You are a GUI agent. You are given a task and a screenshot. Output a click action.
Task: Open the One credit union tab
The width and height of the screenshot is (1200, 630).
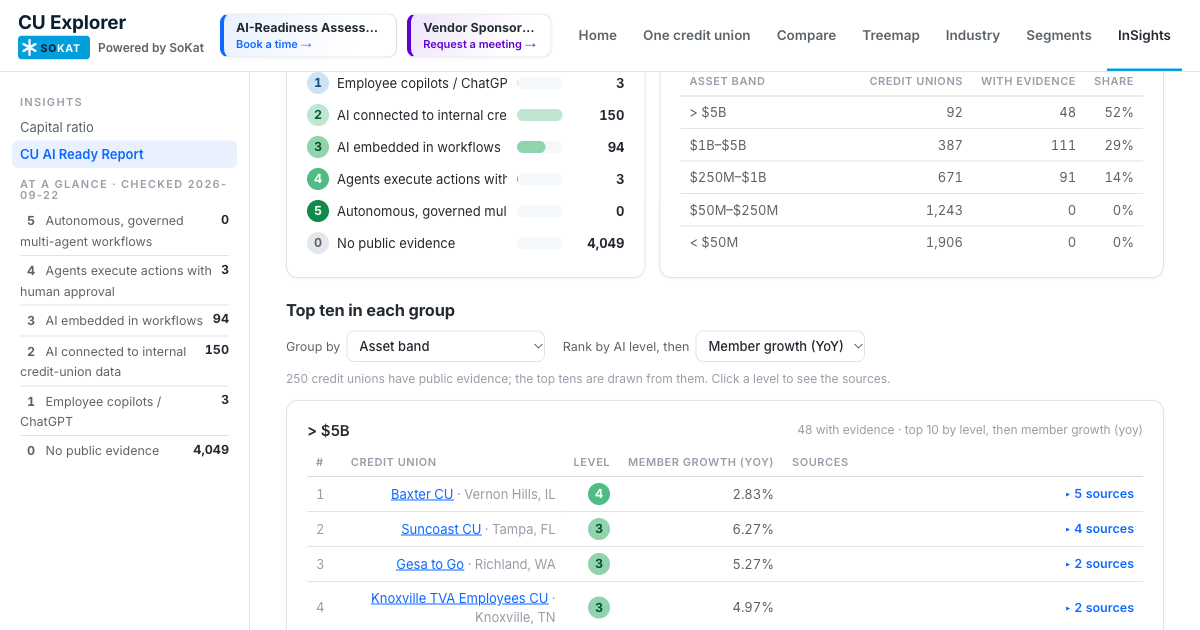click(697, 35)
